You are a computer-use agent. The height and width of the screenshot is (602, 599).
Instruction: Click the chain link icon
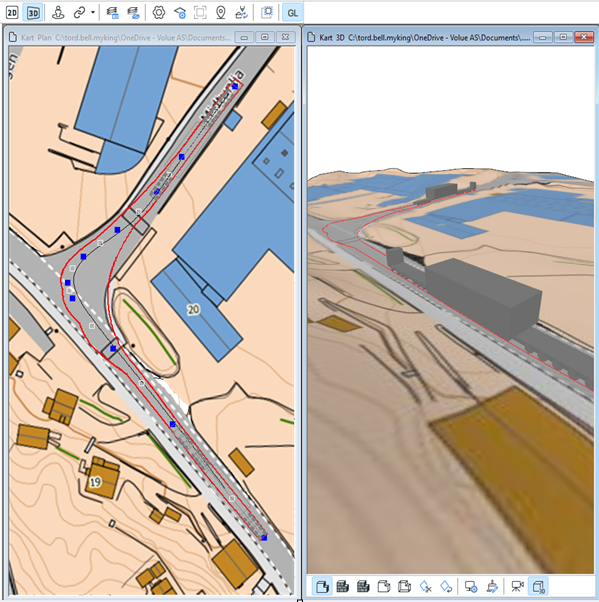pyautogui.click(x=79, y=13)
